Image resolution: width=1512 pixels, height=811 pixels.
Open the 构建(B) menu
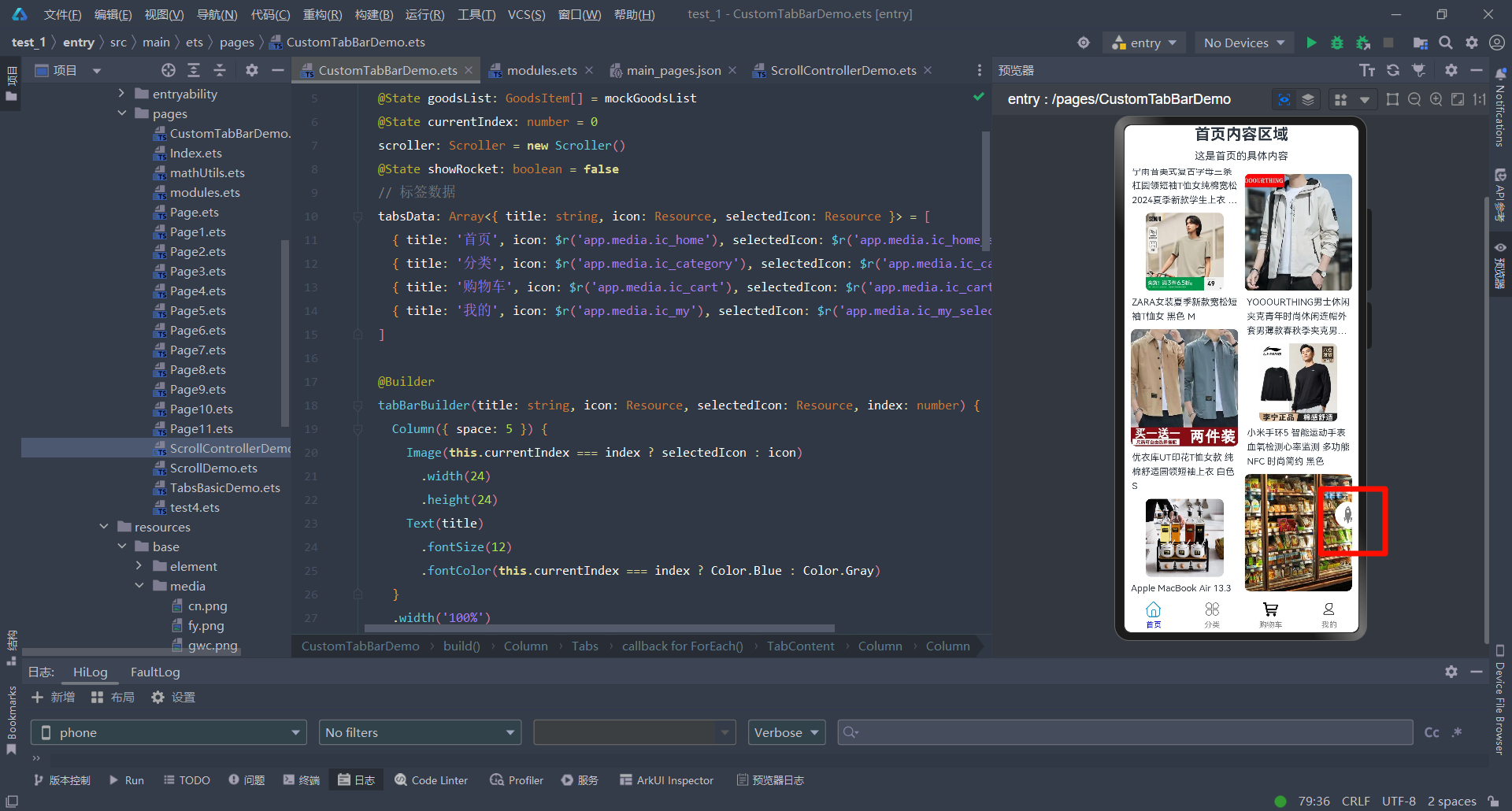click(x=373, y=14)
